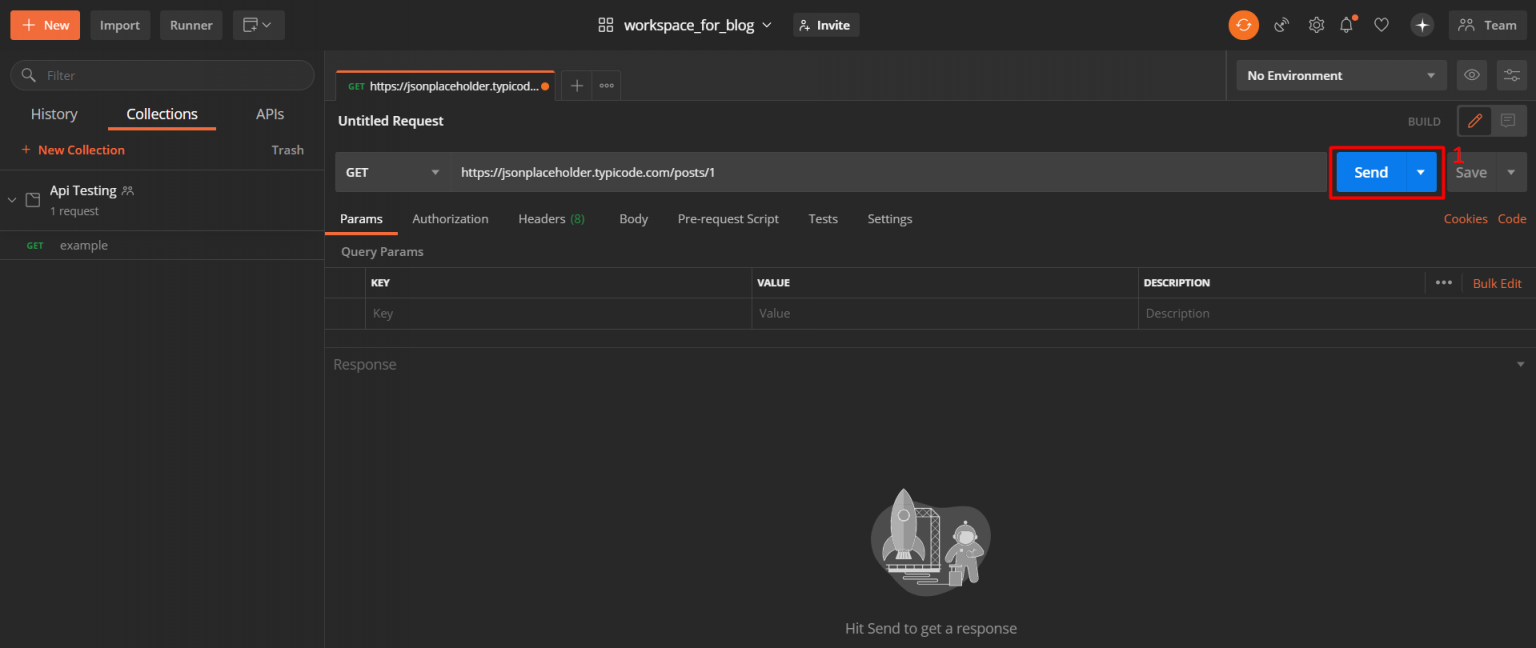Screen dimensions: 1536x648
Task: Expand the No Environment dropdown
Action: 1340,75
